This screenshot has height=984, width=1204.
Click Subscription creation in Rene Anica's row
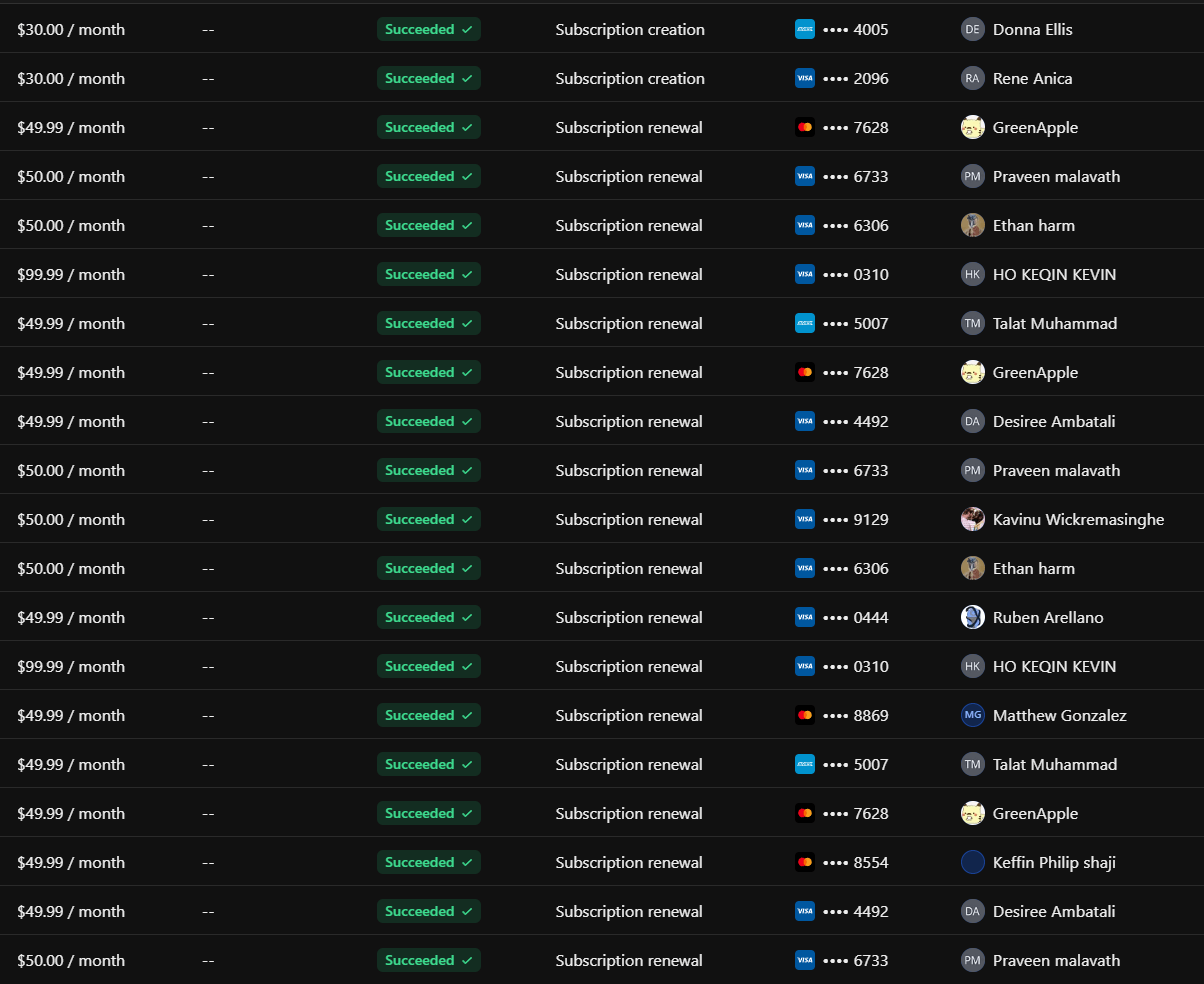(x=630, y=79)
